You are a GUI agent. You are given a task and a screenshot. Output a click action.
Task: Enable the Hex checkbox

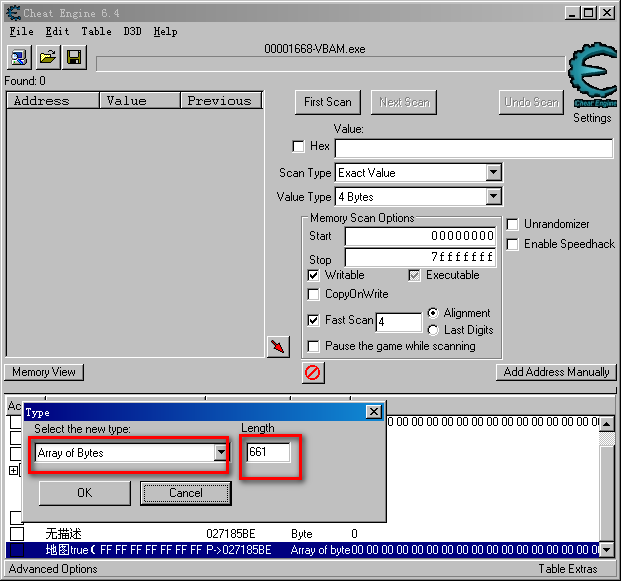(299, 147)
